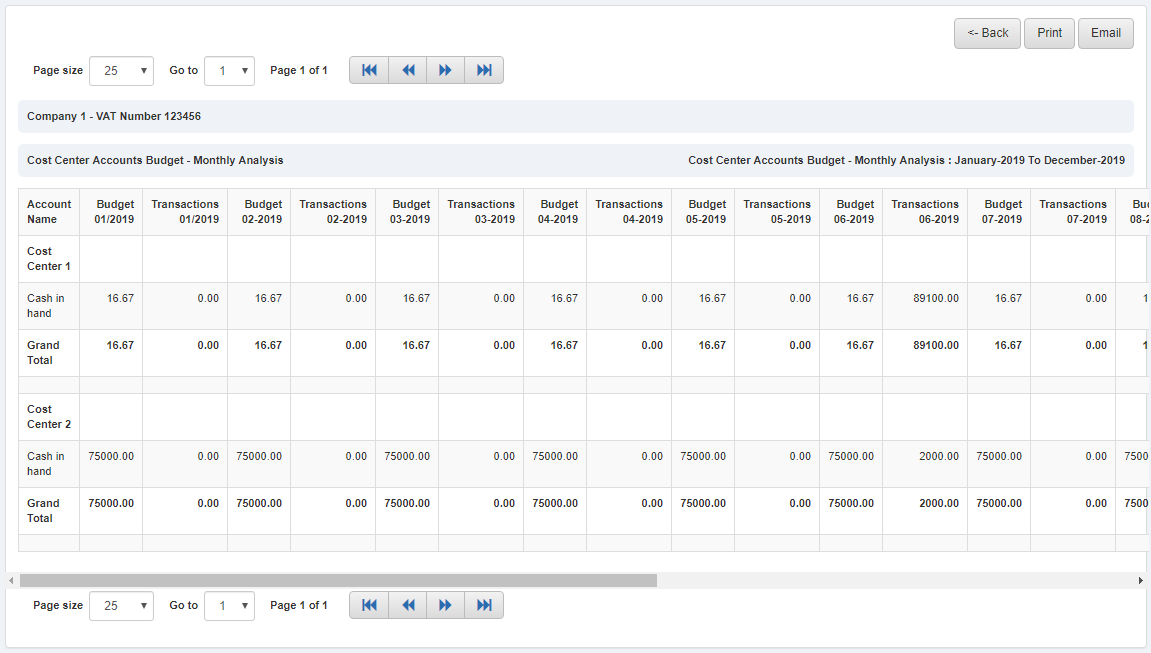Open the top Go to page dropdown
This screenshot has width=1151, height=653.
point(229,70)
